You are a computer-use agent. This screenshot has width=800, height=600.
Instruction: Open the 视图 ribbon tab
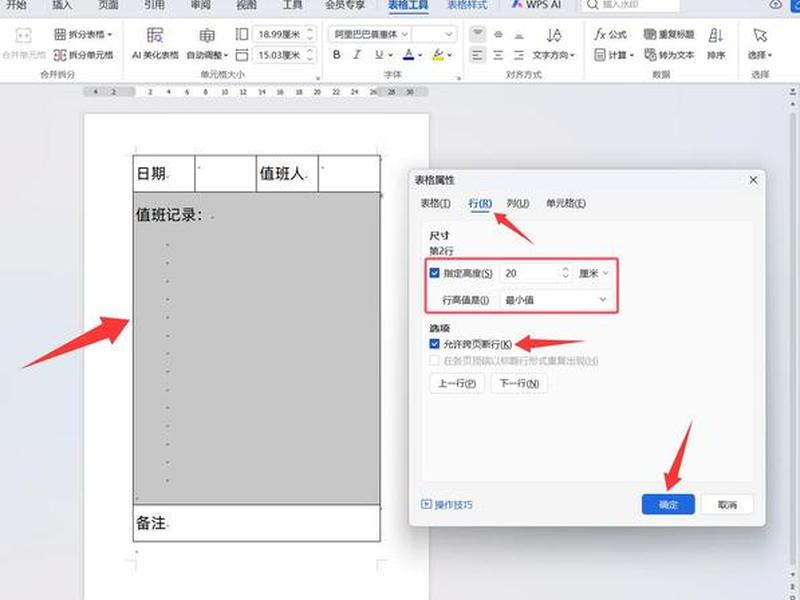click(x=246, y=5)
